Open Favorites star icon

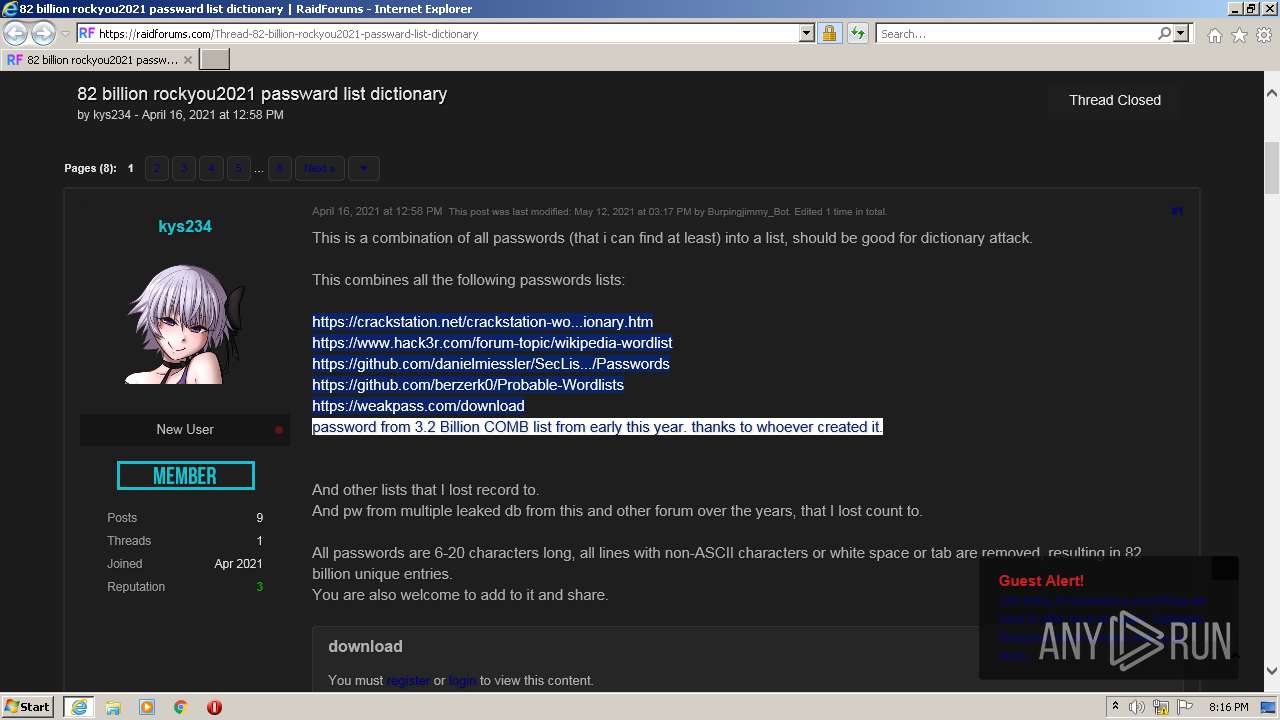tap(1239, 35)
